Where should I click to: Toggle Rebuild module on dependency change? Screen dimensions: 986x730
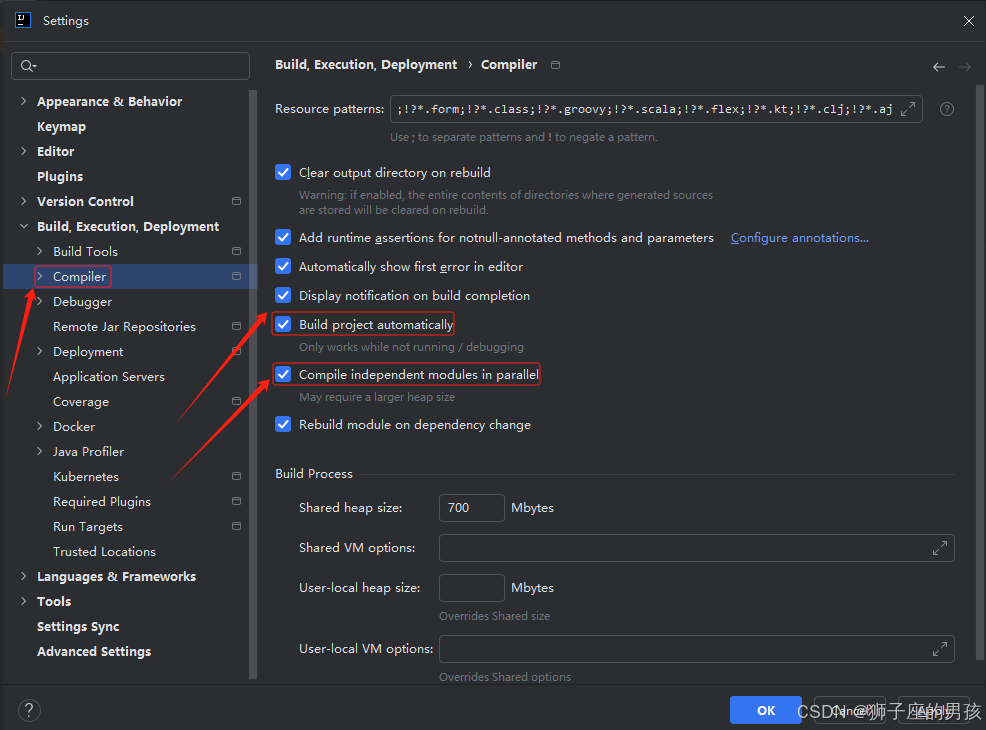click(283, 424)
